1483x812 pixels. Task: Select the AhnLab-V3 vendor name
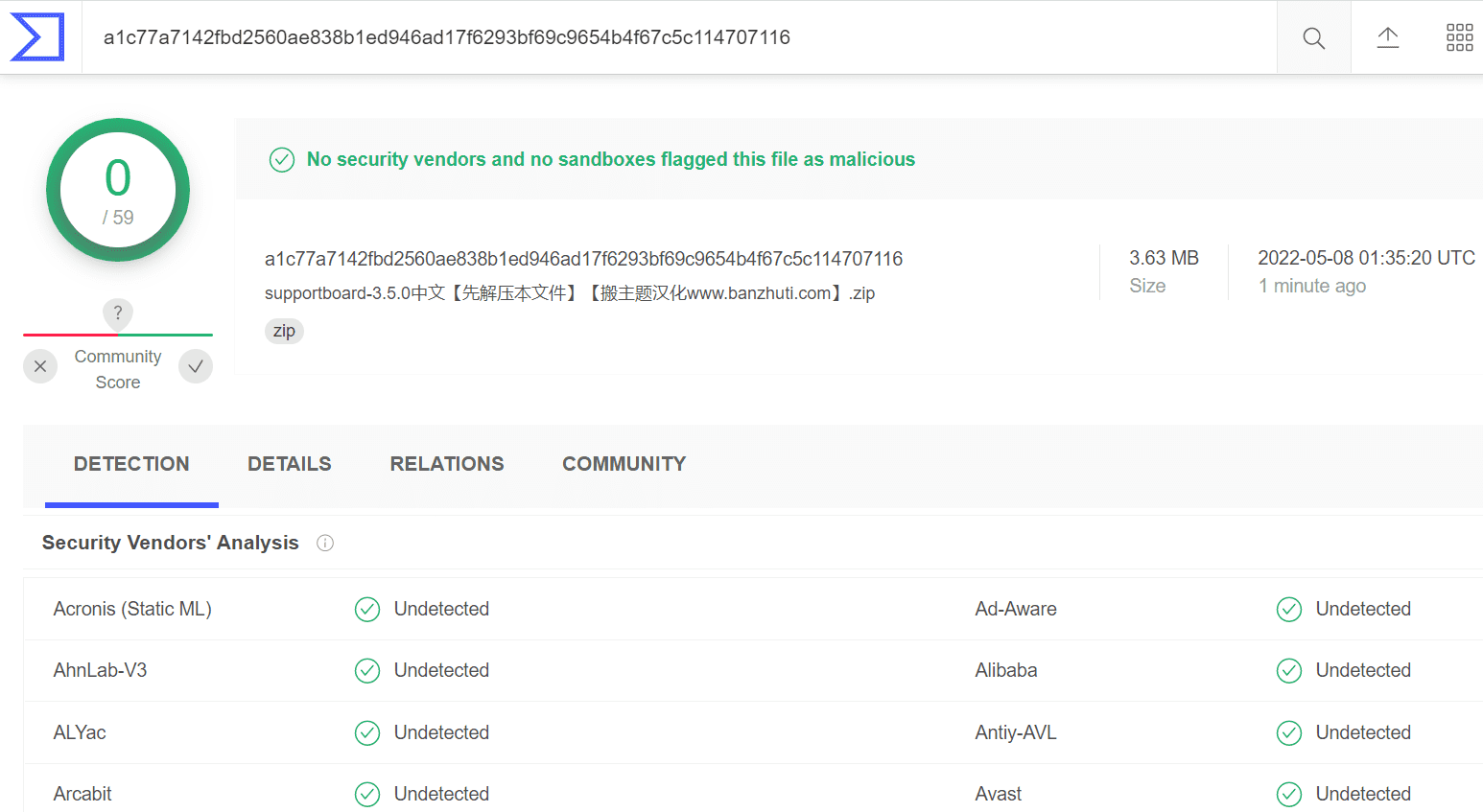tap(101, 670)
